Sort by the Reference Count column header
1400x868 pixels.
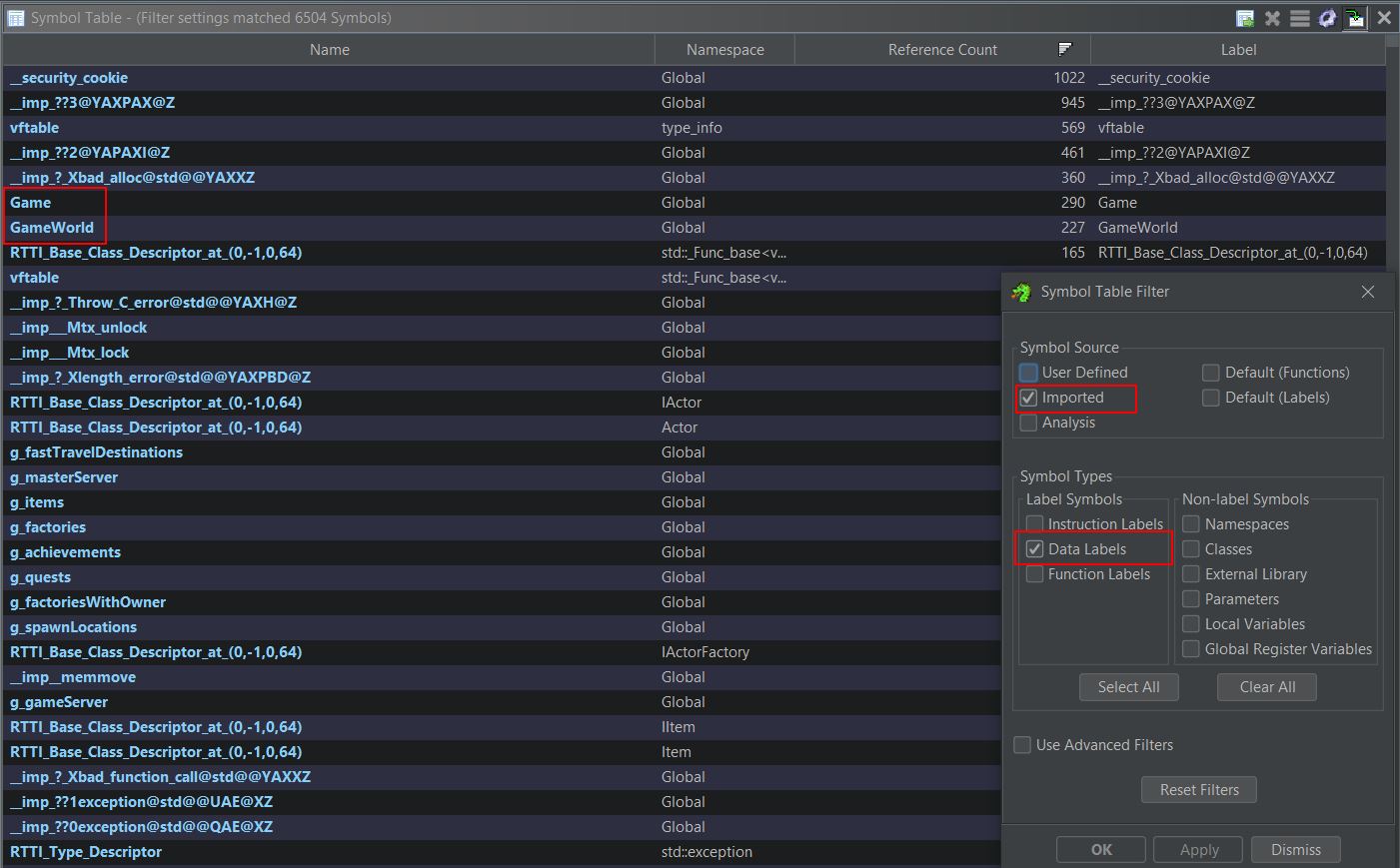point(942,50)
